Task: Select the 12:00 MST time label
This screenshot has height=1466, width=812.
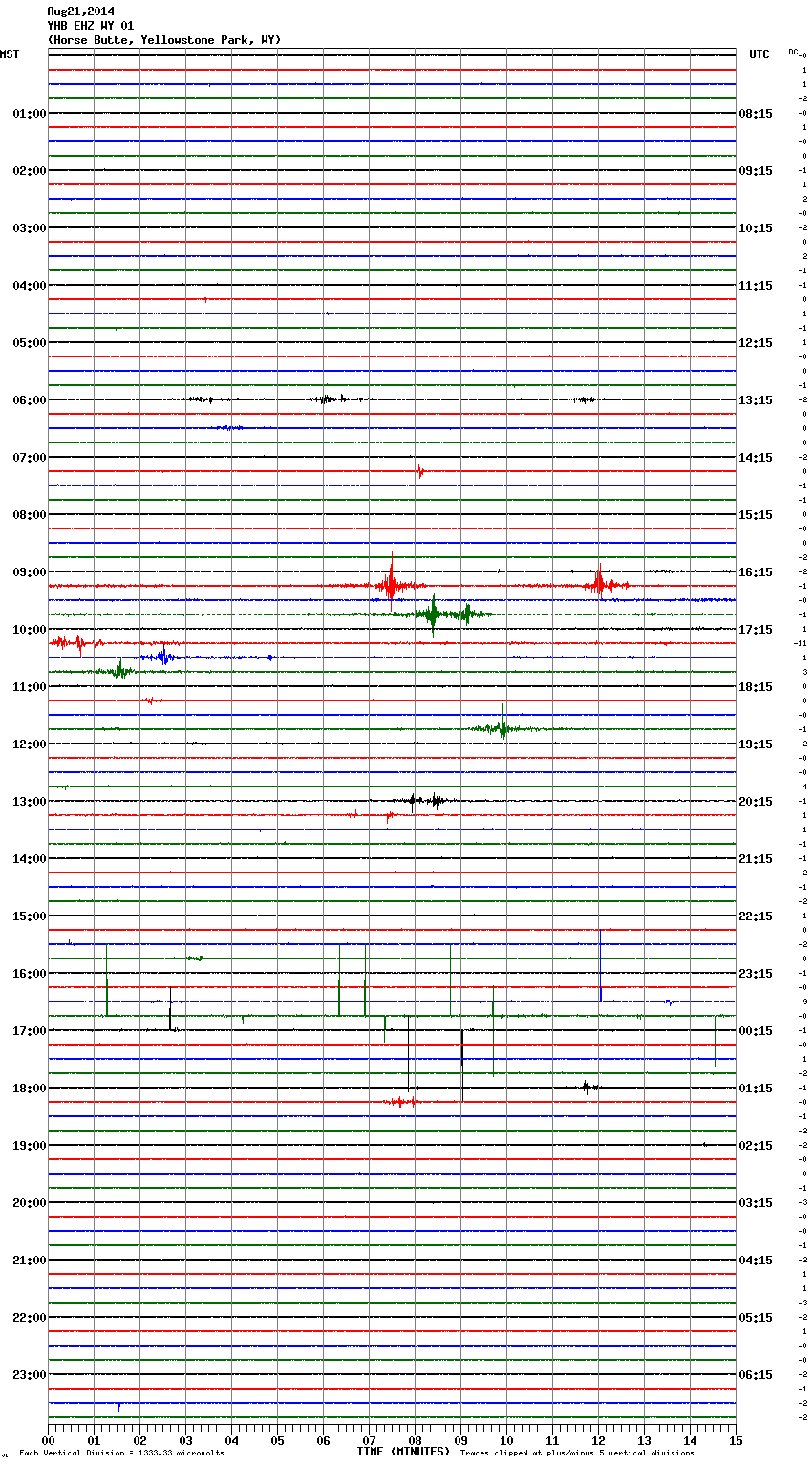Action: (x=30, y=744)
